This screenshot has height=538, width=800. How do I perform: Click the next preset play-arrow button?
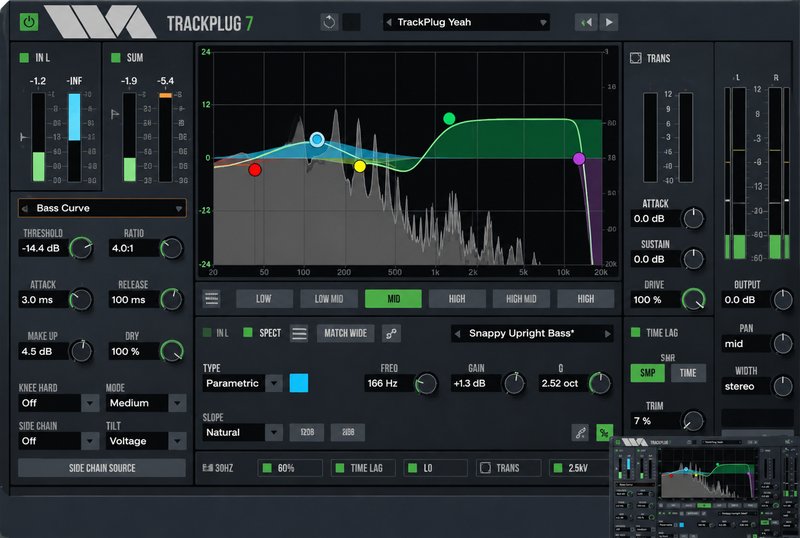609,22
